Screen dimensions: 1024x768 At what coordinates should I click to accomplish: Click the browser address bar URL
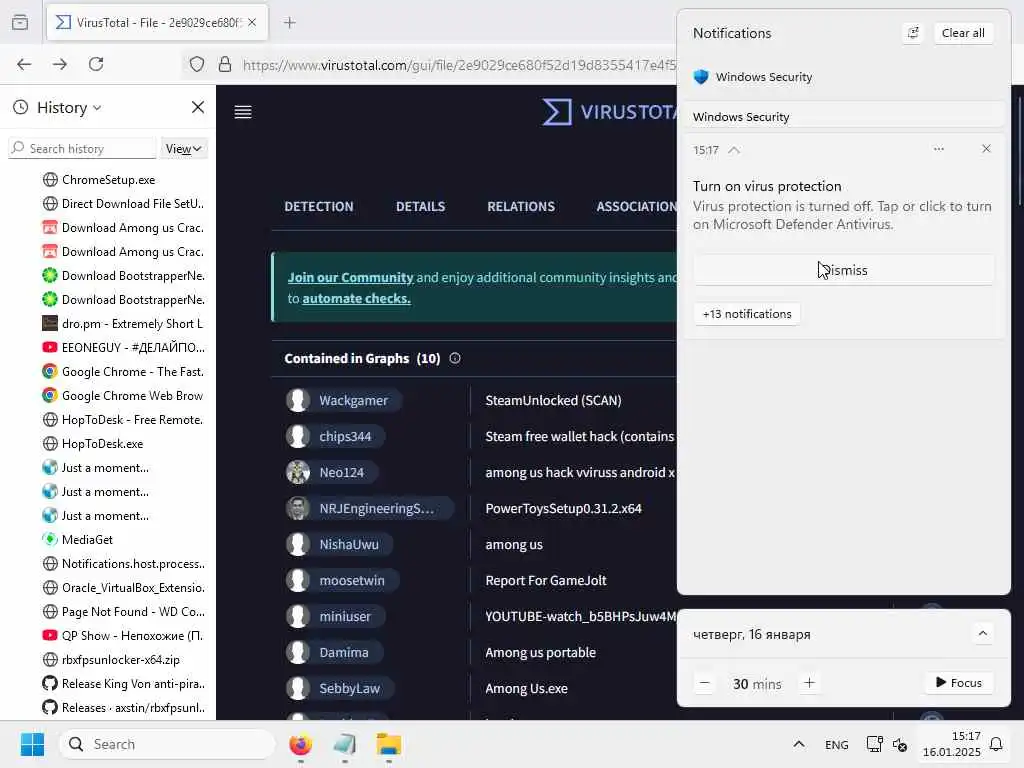click(x=459, y=65)
